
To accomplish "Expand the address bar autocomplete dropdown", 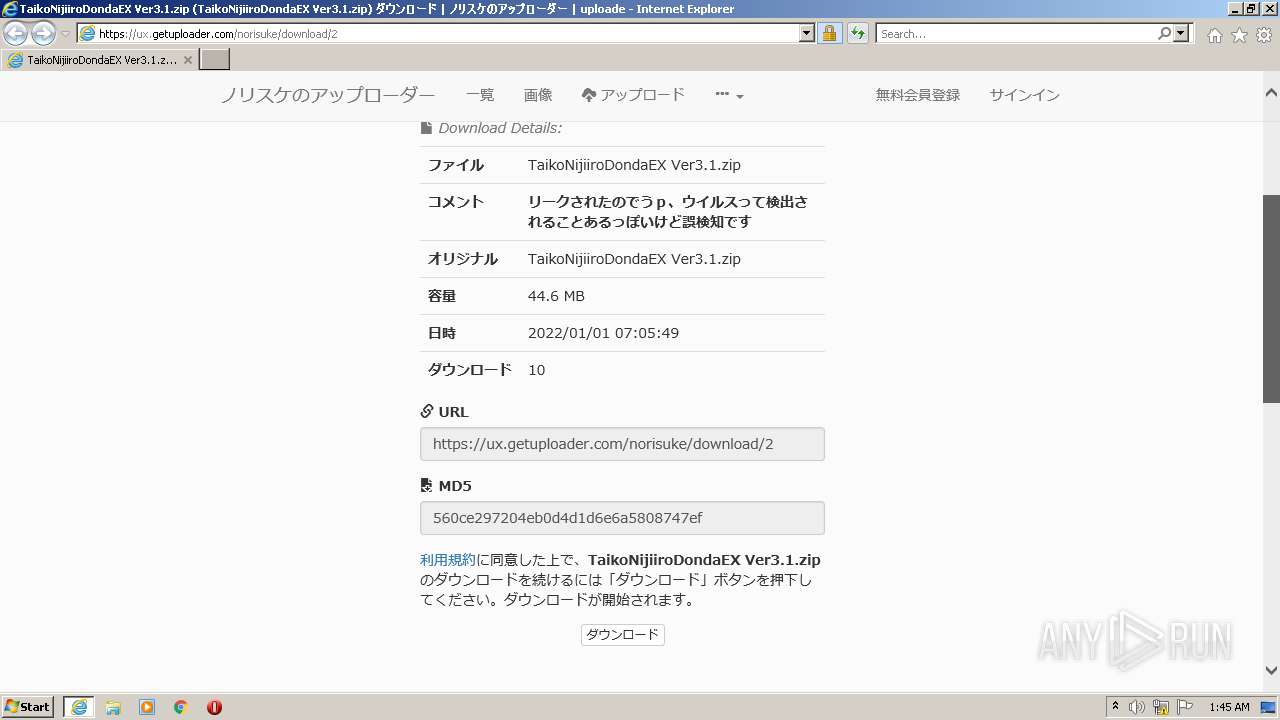I will (808, 34).
